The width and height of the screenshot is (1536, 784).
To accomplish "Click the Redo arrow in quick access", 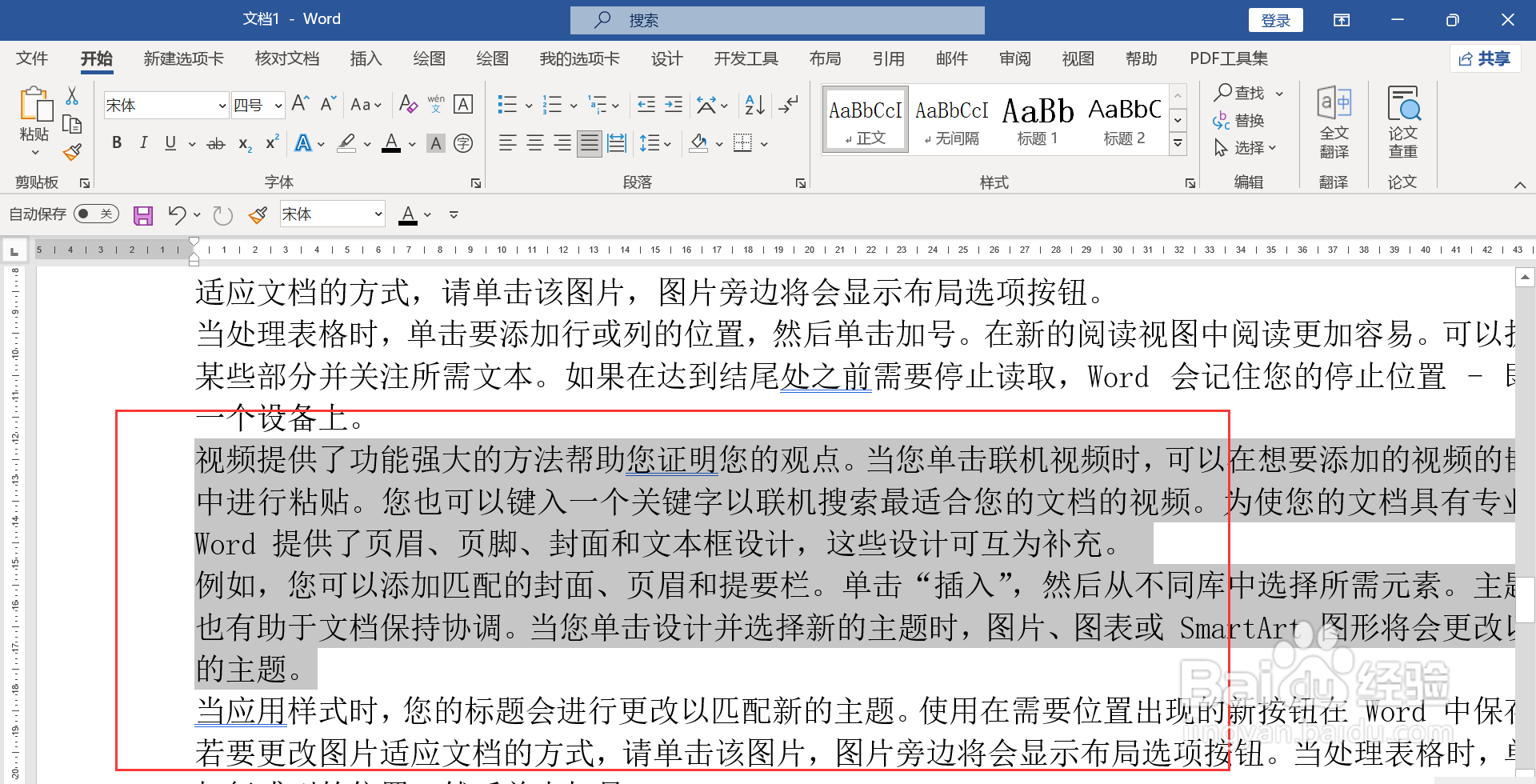I will (x=223, y=215).
